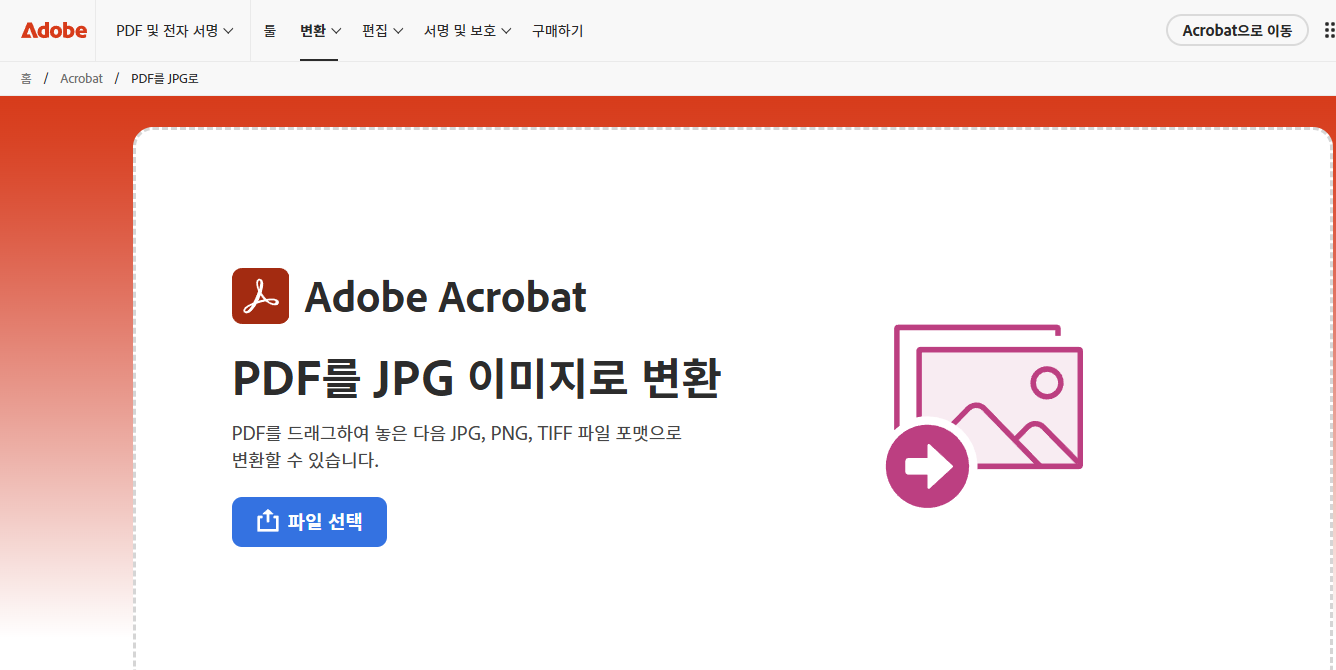Click the Adobe Acrobat title text
This screenshot has height=670, width=1336.
tap(446, 297)
